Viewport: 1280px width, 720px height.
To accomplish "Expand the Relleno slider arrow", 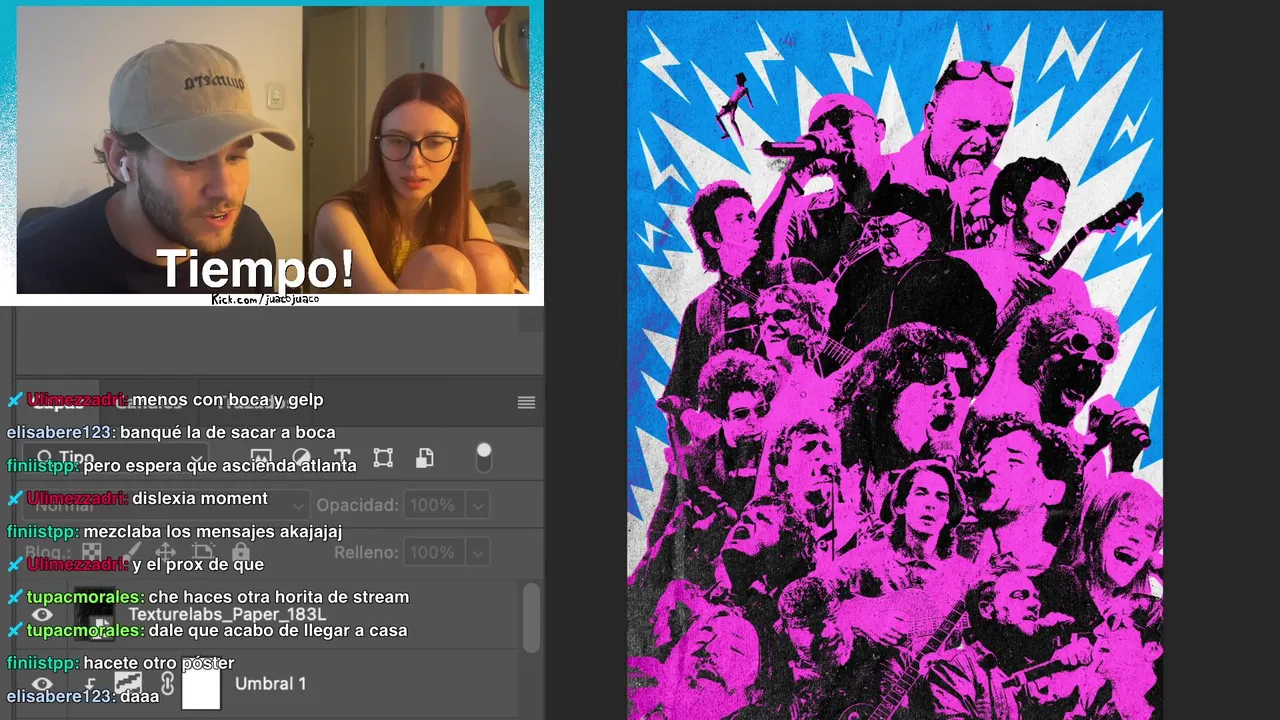I will click(x=478, y=552).
